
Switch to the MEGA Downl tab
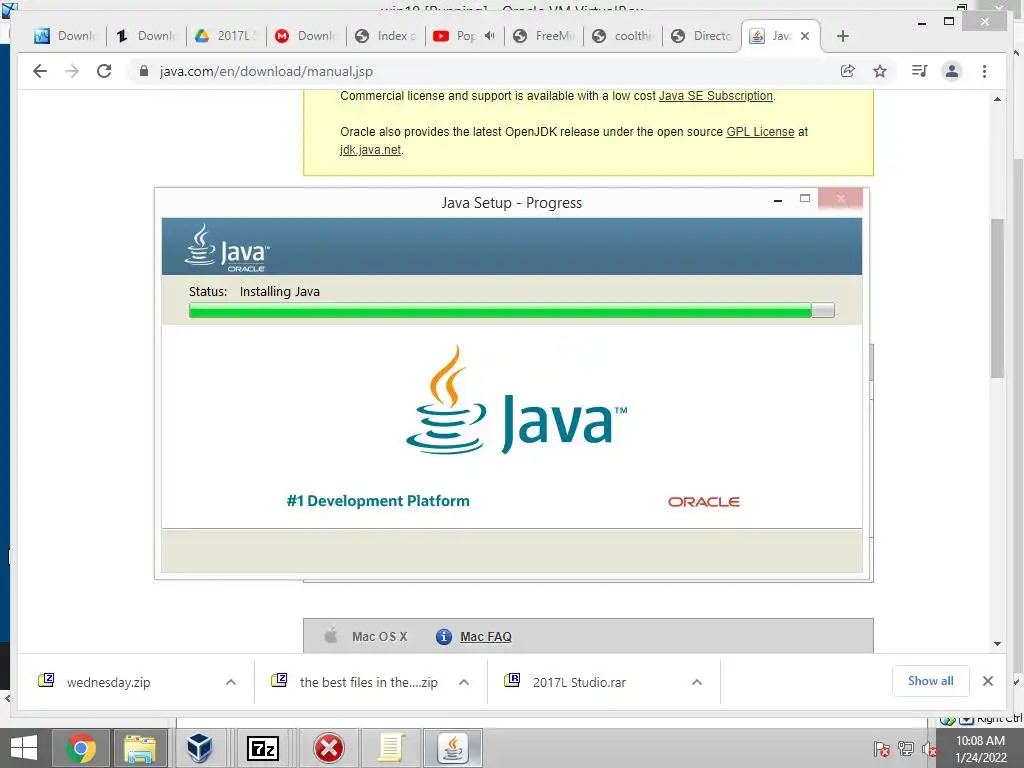click(x=306, y=36)
